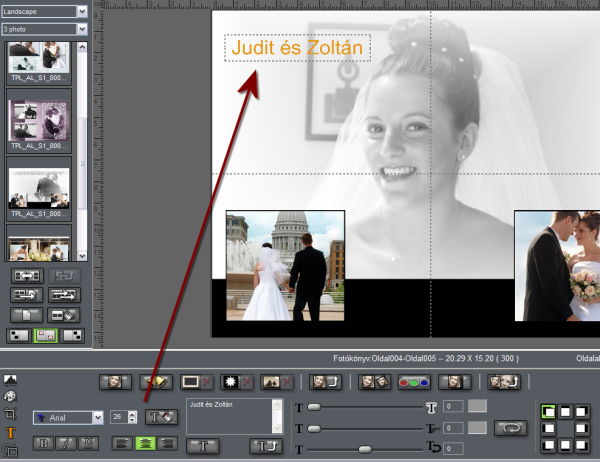Click the double portrait with up-arrow button
Screen dimensions: 600x462
pyautogui.click(x=504, y=382)
